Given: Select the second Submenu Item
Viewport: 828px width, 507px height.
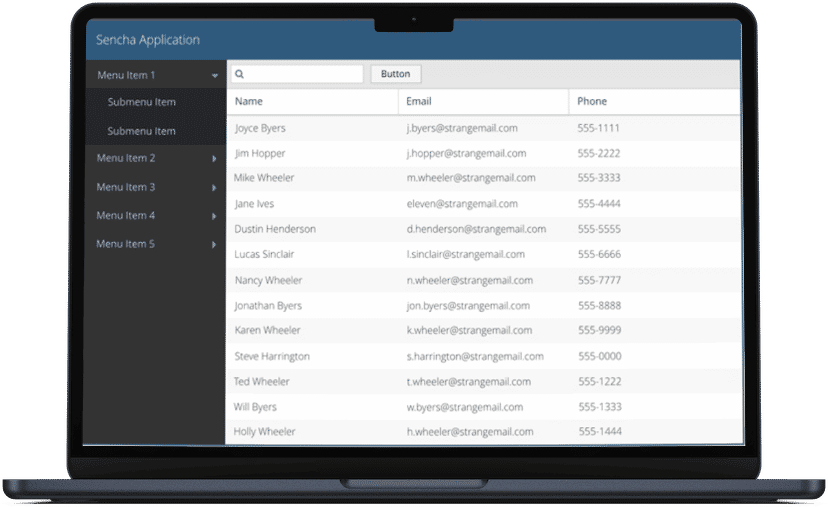Looking at the screenshot, I should (141, 131).
